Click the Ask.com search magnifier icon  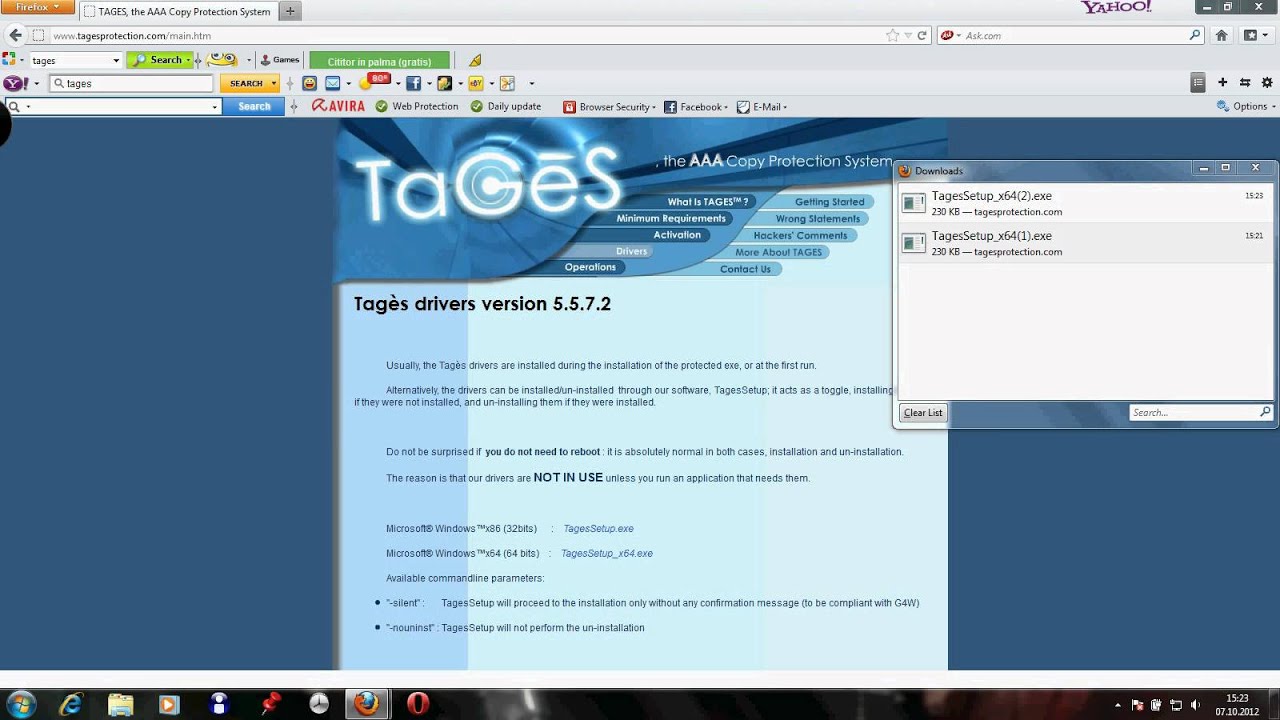click(x=1195, y=35)
